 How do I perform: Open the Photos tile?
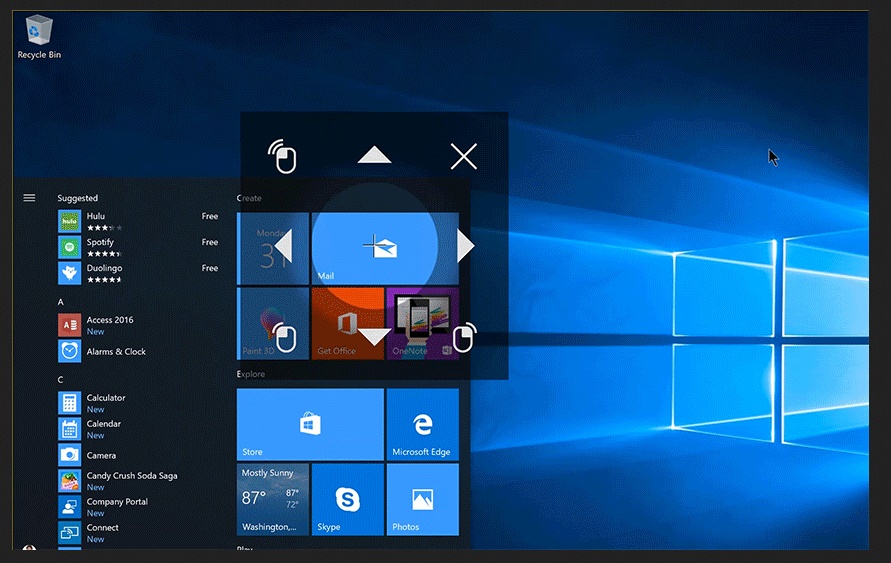pos(422,499)
